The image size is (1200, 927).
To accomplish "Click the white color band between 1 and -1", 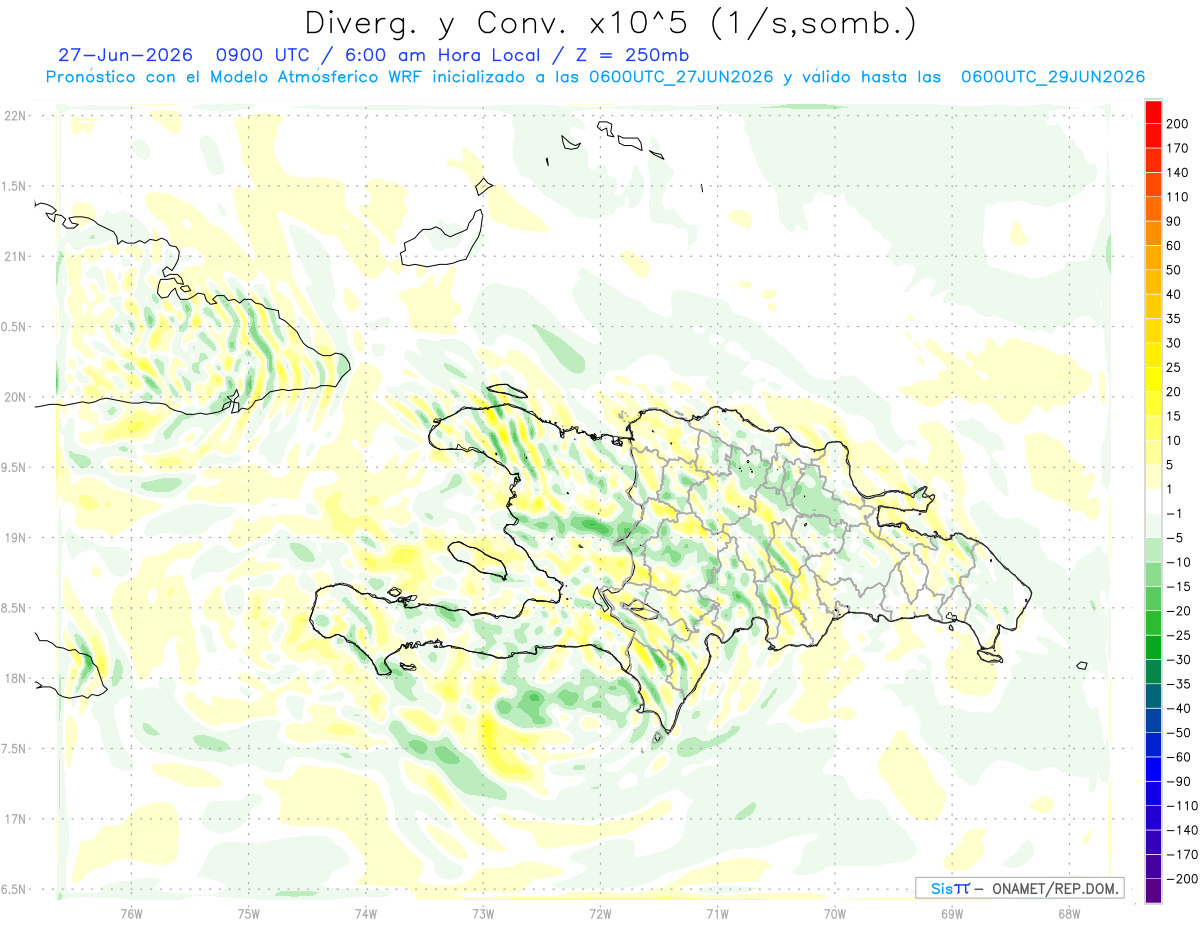I will [1153, 501].
